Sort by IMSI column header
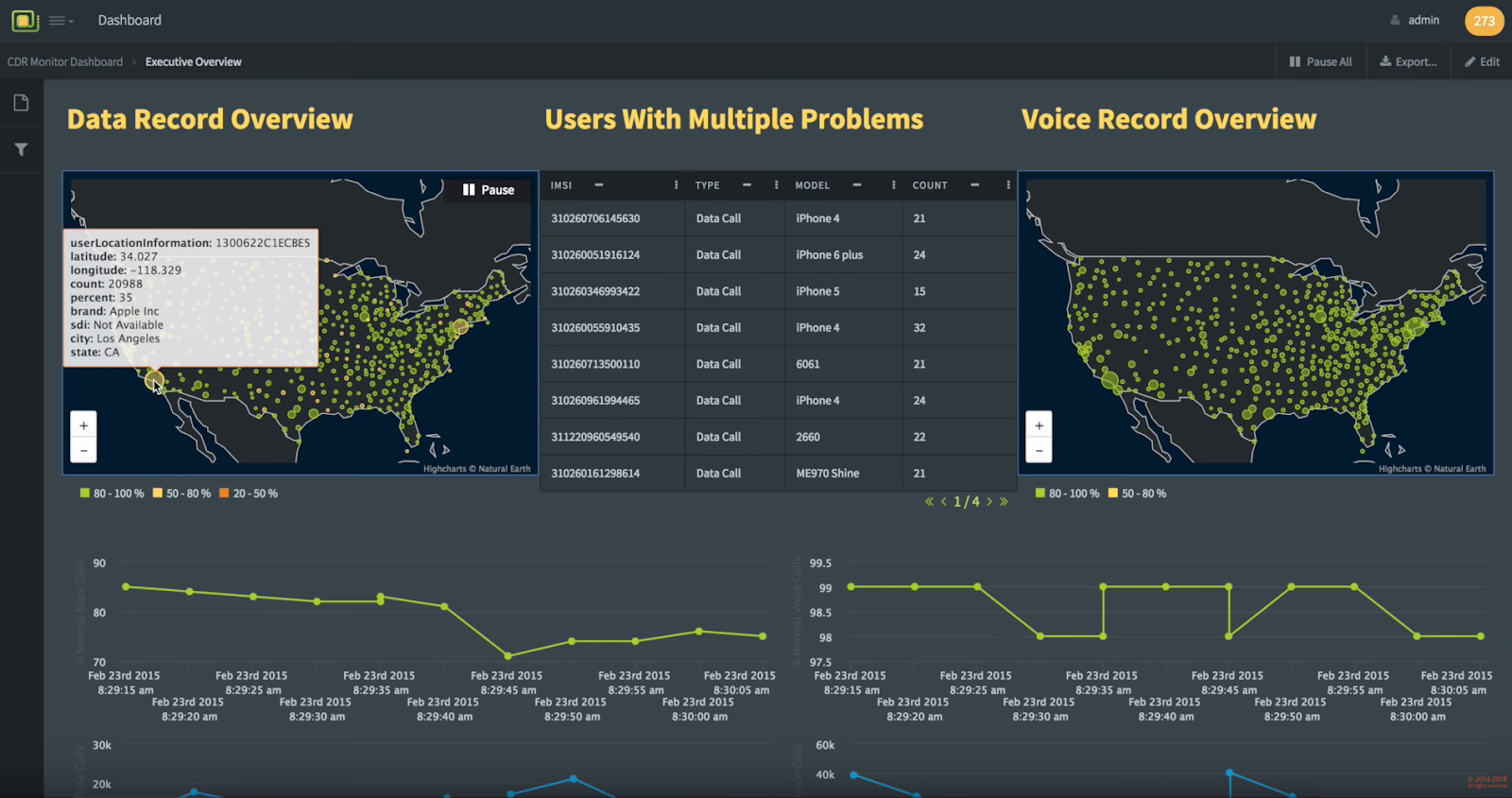 point(561,185)
